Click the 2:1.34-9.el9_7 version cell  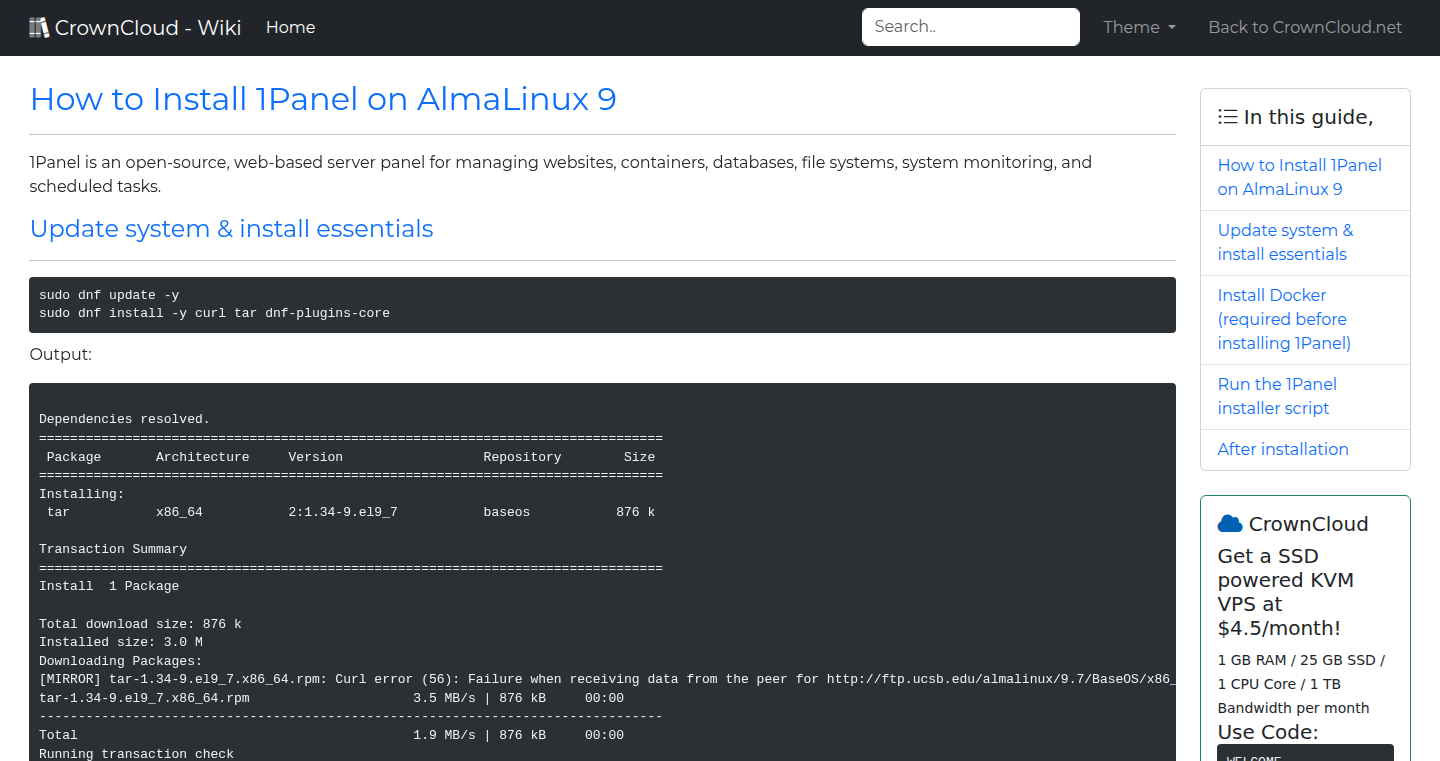(343, 512)
